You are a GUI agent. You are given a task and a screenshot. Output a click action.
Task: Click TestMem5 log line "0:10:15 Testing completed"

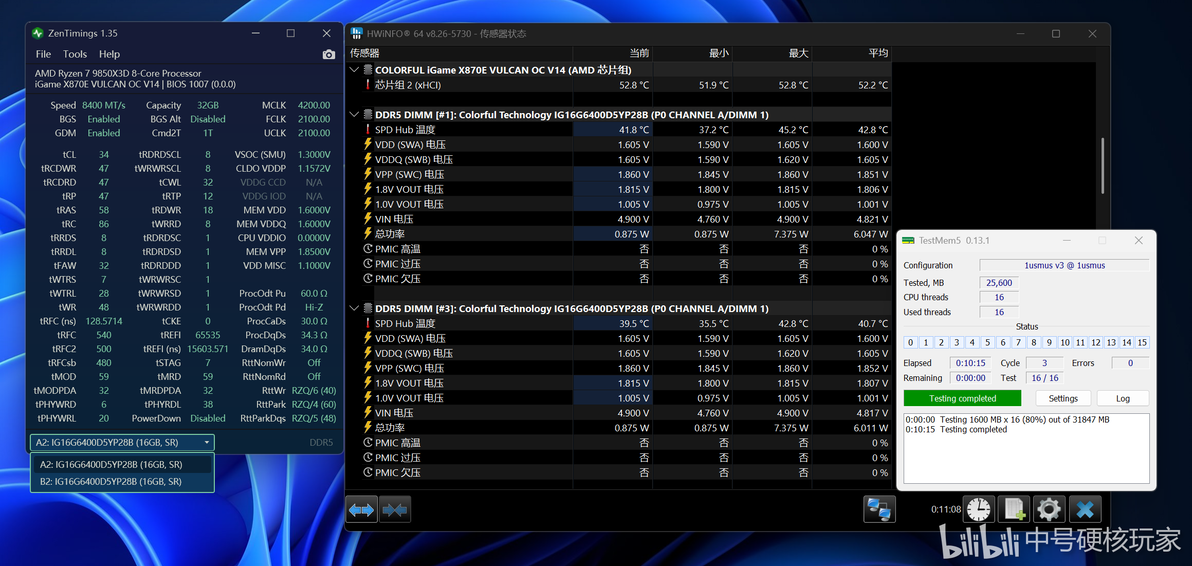(x=956, y=429)
